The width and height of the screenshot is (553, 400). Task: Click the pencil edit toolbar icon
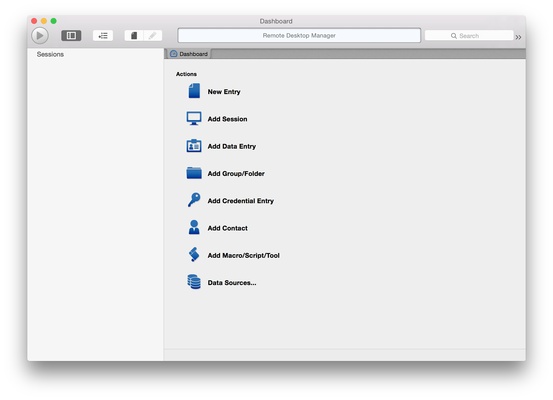click(x=153, y=36)
